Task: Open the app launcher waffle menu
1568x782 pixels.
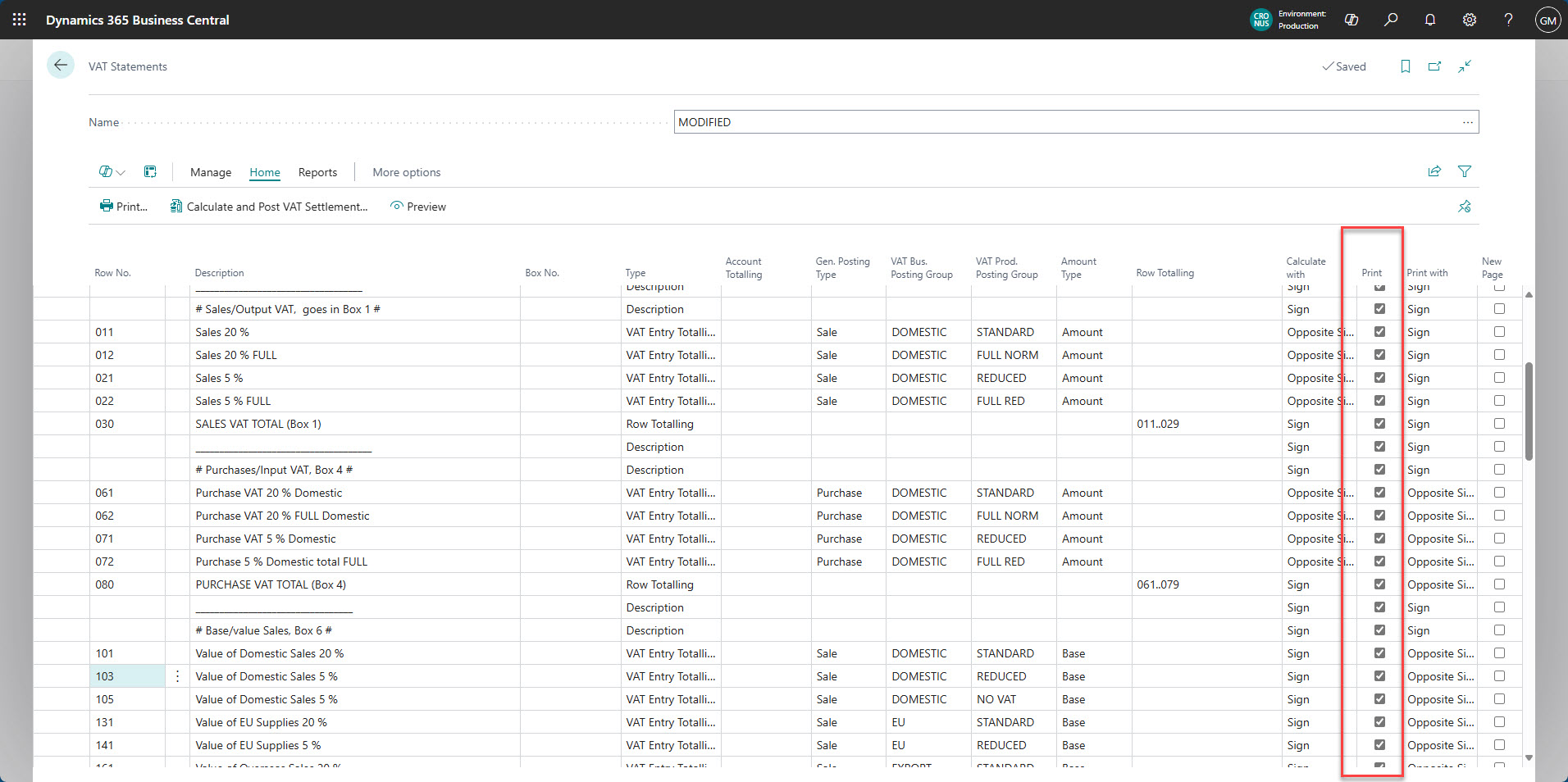Action: 19,20
